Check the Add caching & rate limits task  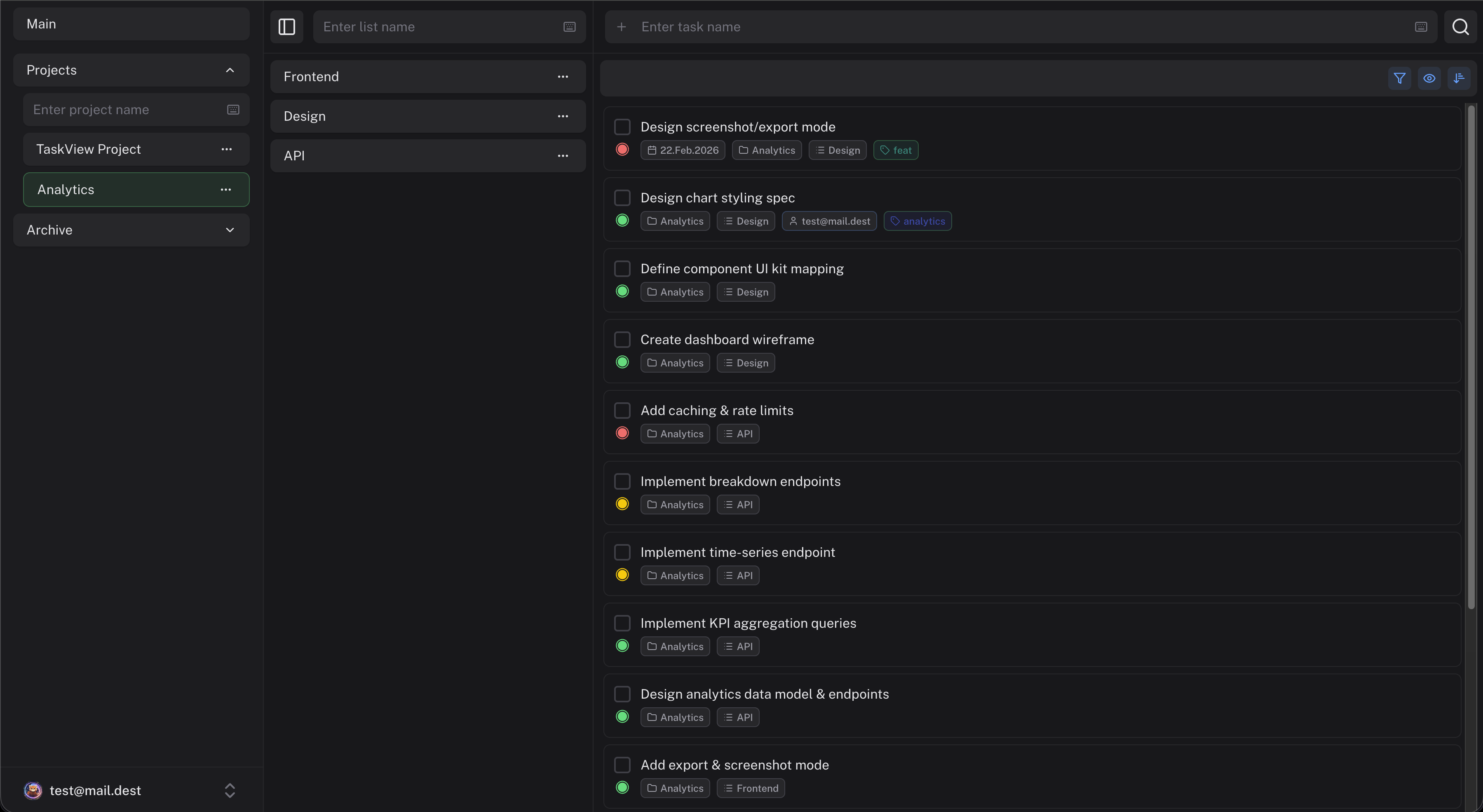(x=622, y=410)
